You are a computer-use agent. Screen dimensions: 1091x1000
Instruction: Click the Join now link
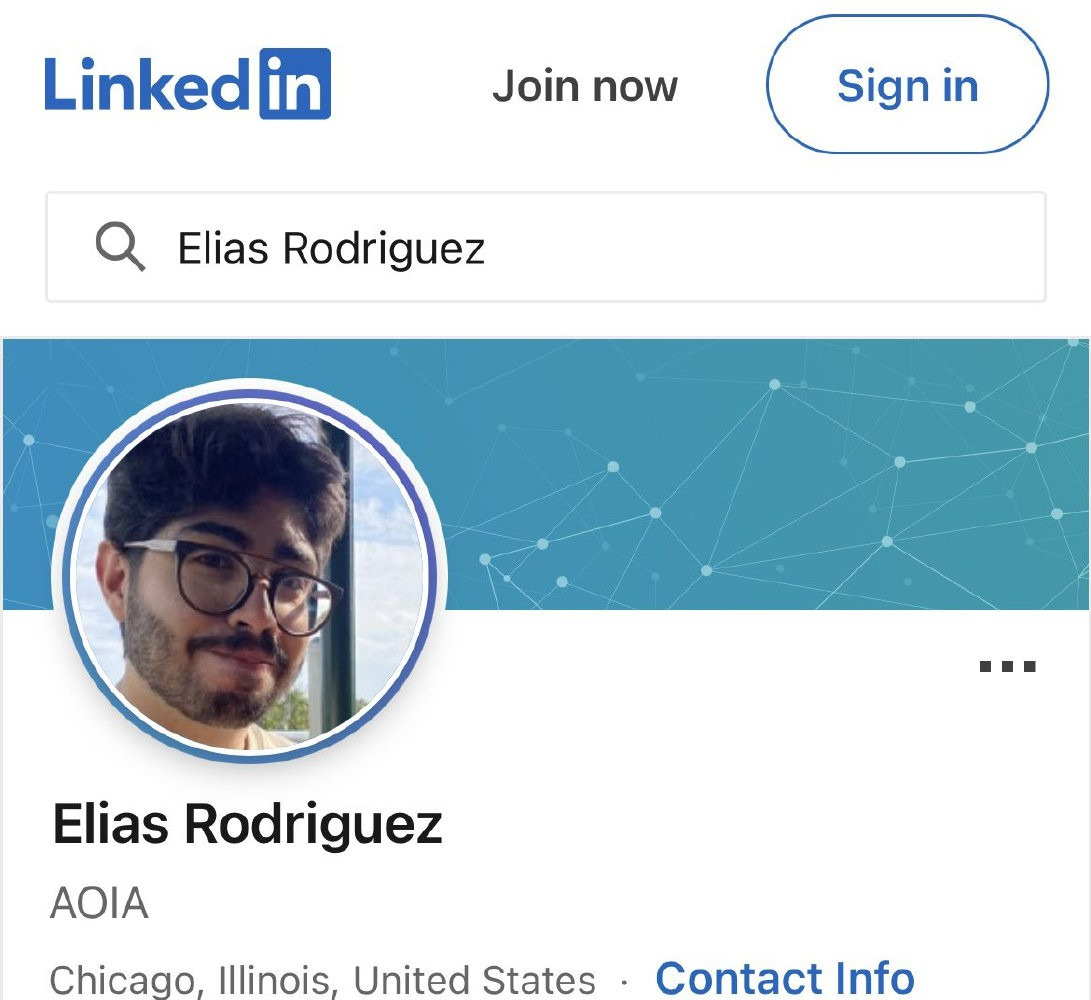[584, 86]
